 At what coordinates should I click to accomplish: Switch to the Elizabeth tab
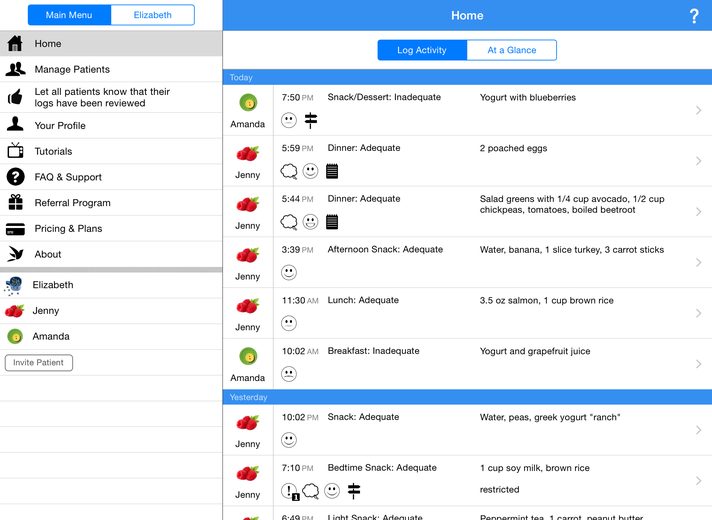pos(153,15)
